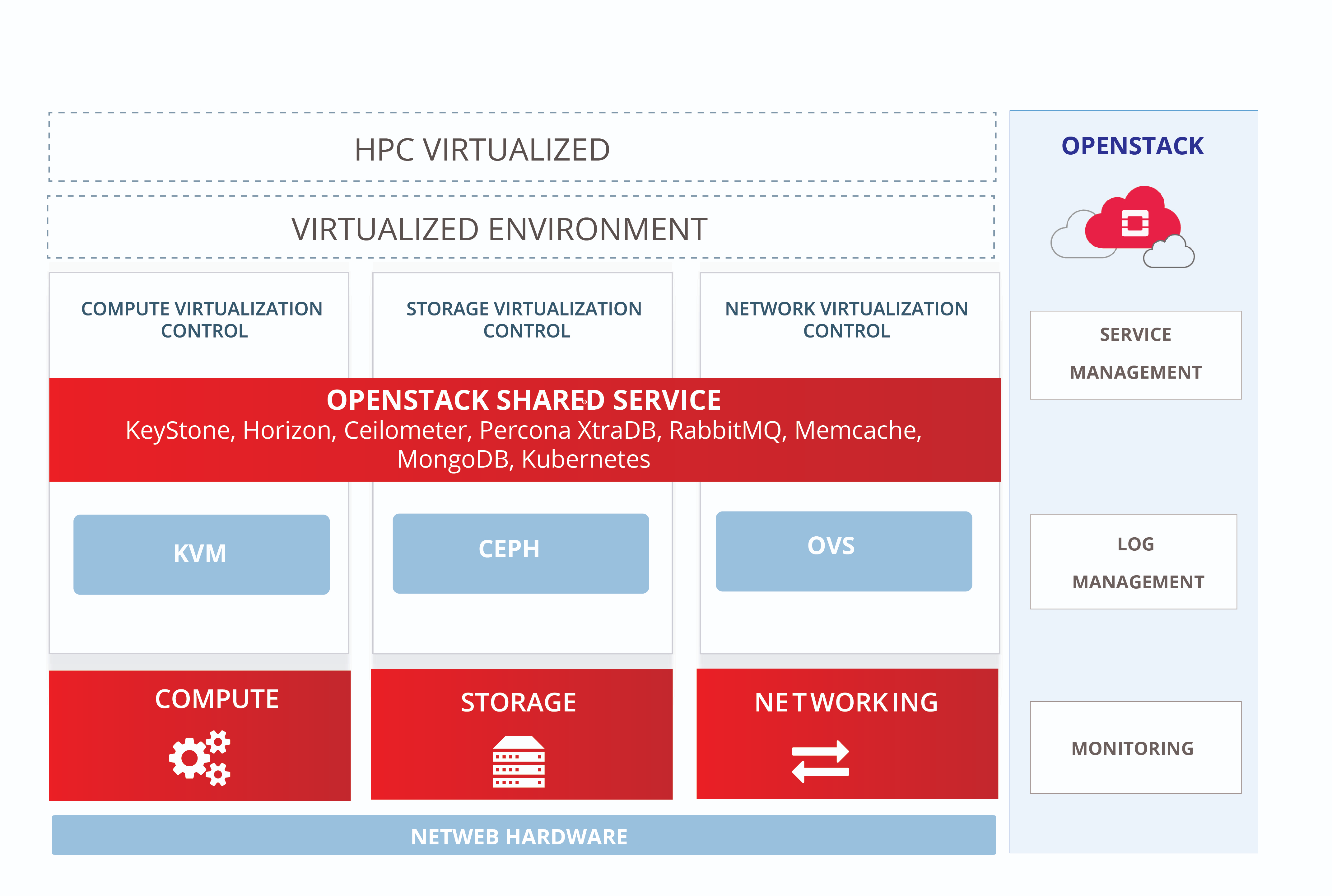Click the storage server rack icon
This screenshot has width=1332, height=896.
pos(518,761)
